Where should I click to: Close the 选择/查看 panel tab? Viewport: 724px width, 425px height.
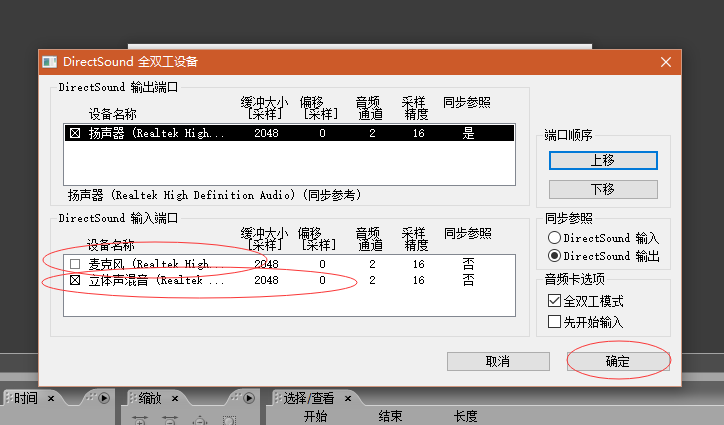[x=348, y=398]
